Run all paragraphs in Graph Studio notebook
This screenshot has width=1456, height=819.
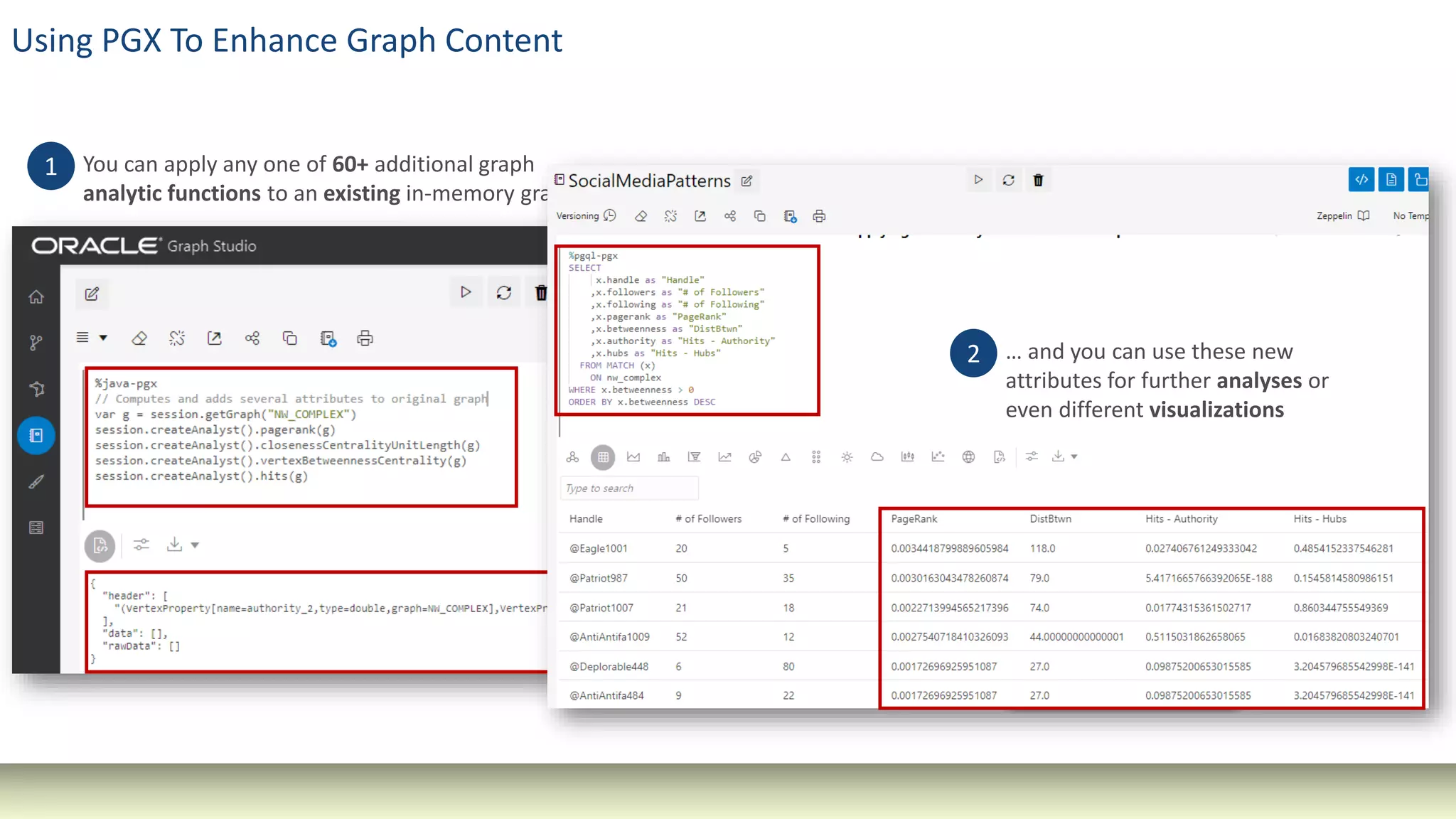[x=466, y=292]
